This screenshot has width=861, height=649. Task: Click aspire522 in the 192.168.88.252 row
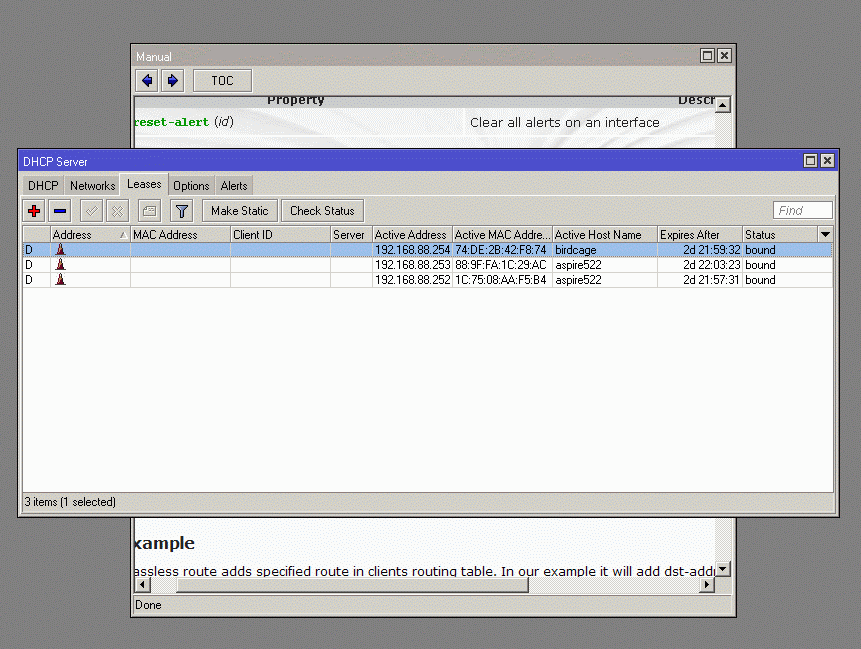point(578,279)
